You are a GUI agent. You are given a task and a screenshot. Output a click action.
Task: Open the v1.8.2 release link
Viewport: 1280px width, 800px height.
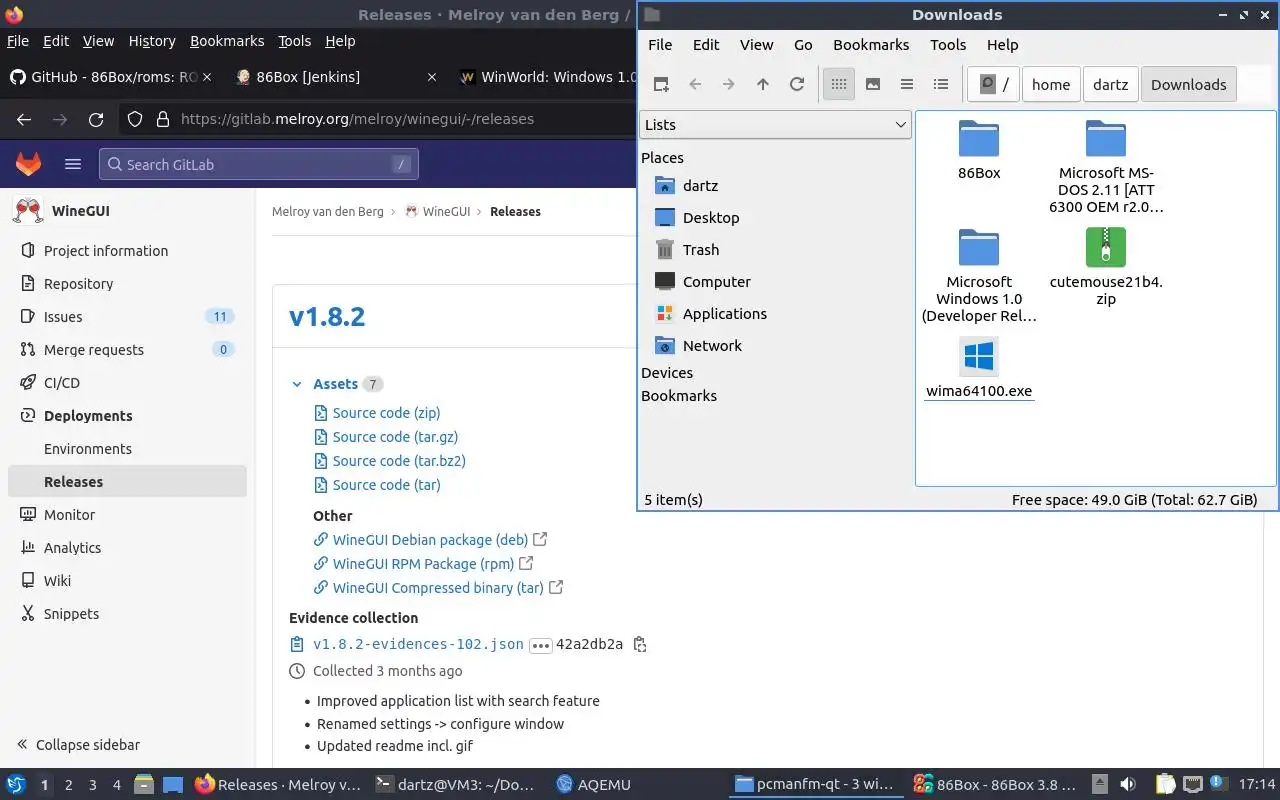[327, 317]
